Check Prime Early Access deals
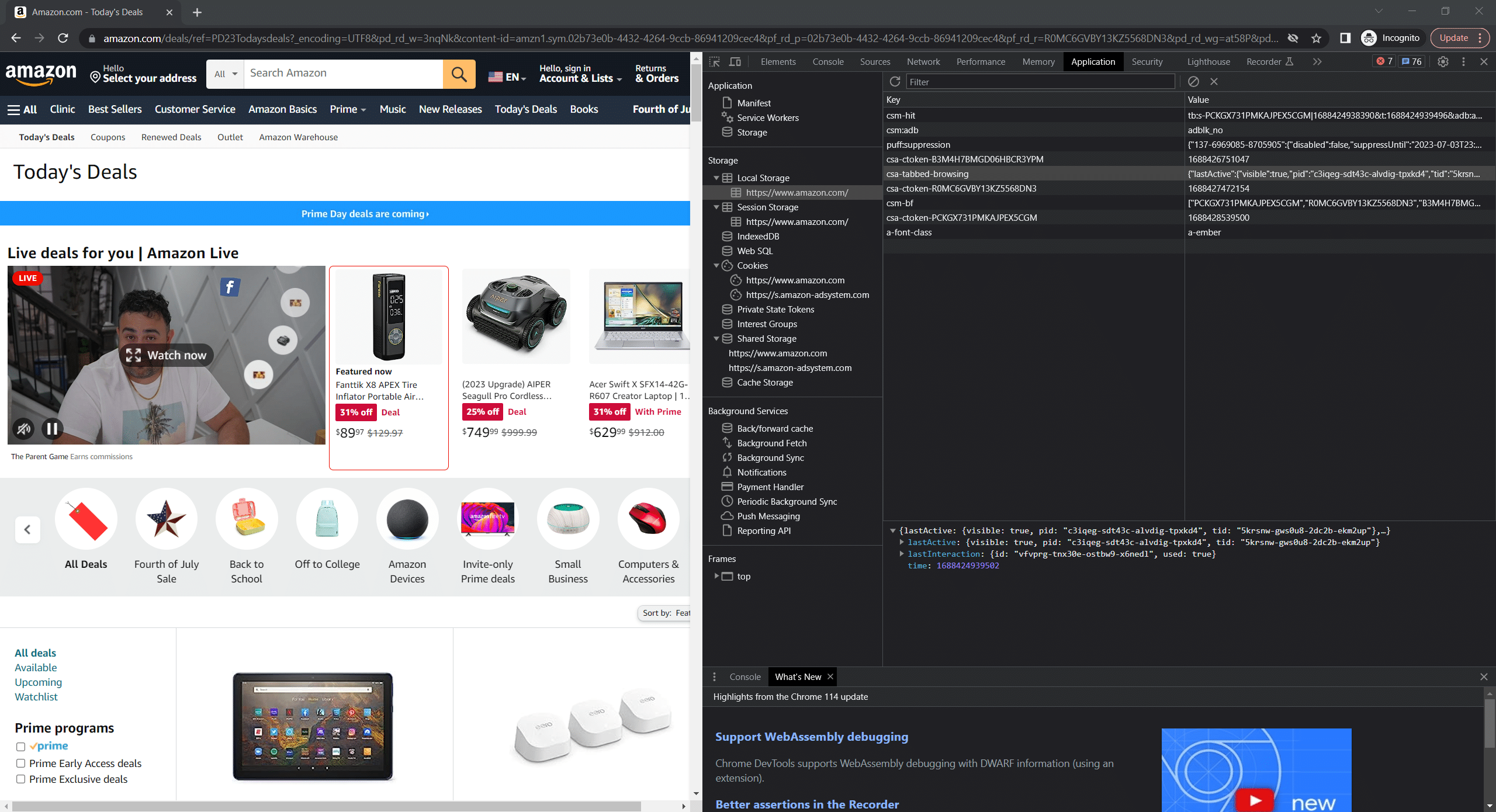Image resolution: width=1496 pixels, height=812 pixels. point(20,763)
